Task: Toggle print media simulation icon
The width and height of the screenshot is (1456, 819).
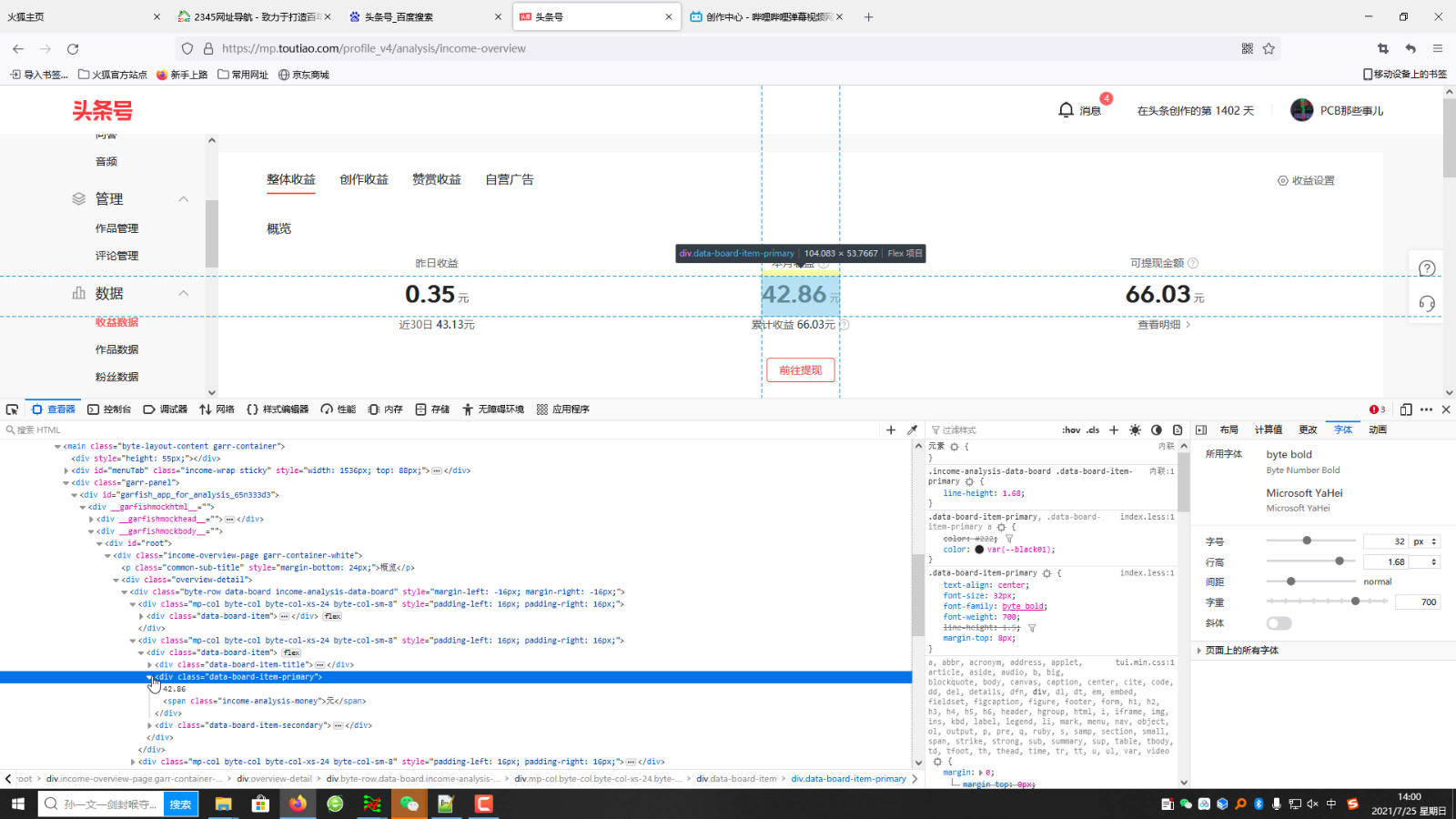Action: (1178, 430)
